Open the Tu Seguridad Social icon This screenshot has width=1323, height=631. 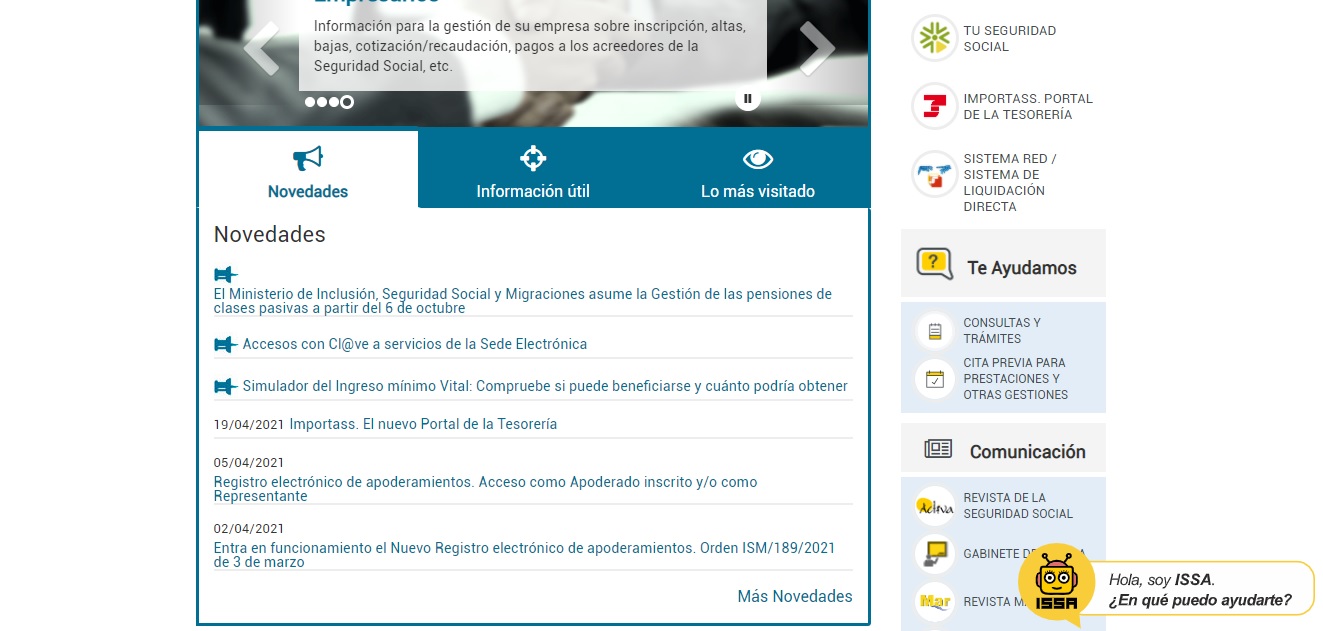pos(934,37)
